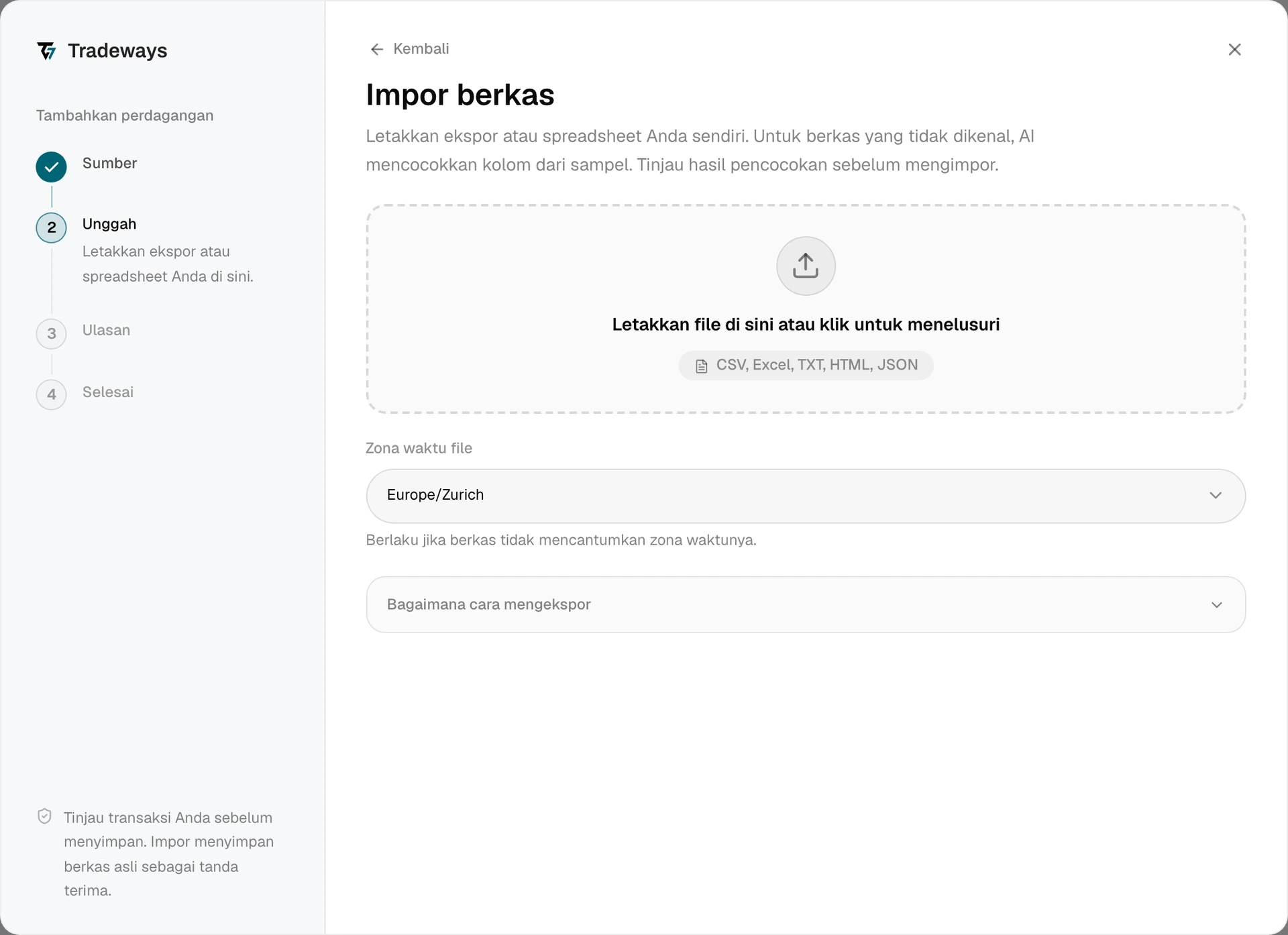The width and height of the screenshot is (1288, 935).
Task: Click the step 4 Selesai circle
Action: coord(52,394)
